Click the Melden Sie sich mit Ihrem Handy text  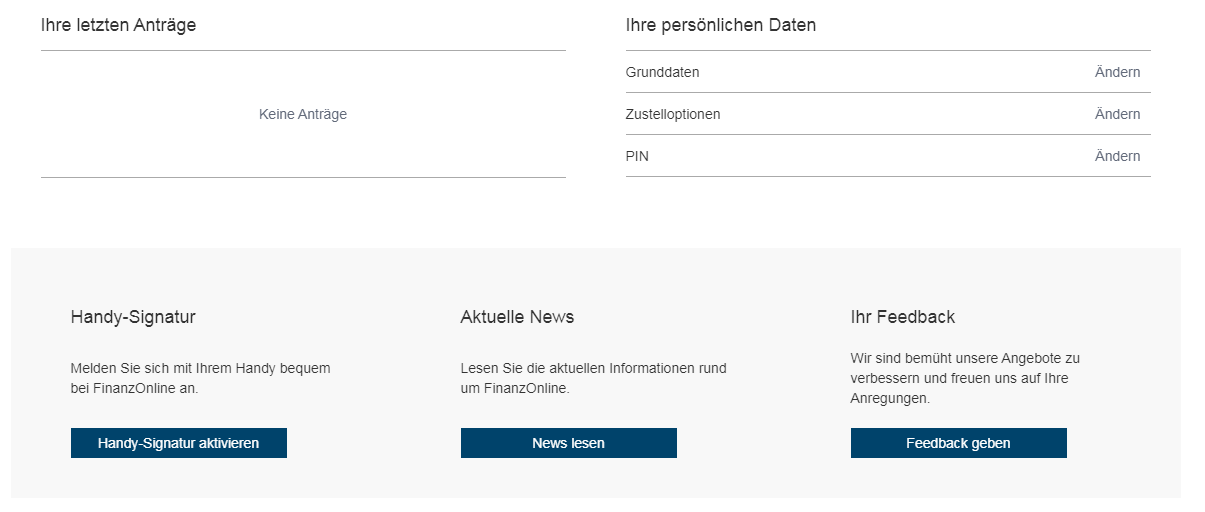tap(200, 378)
